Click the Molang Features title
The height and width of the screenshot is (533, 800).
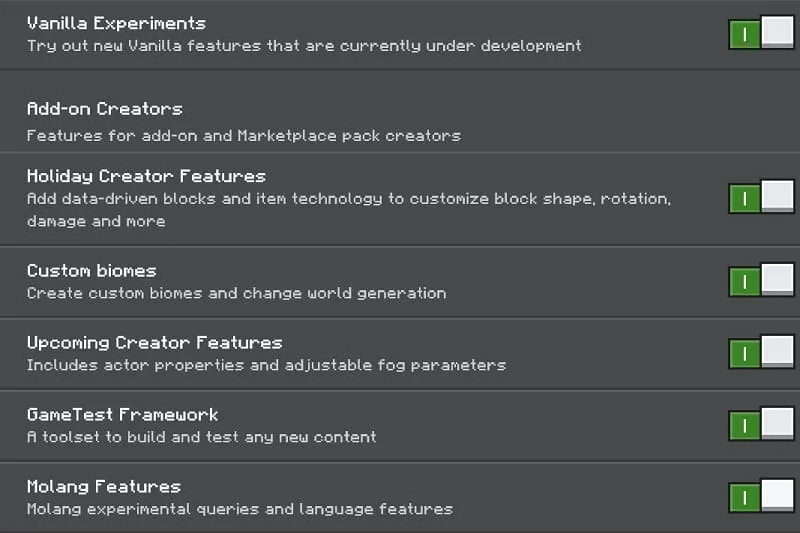(103, 487)
